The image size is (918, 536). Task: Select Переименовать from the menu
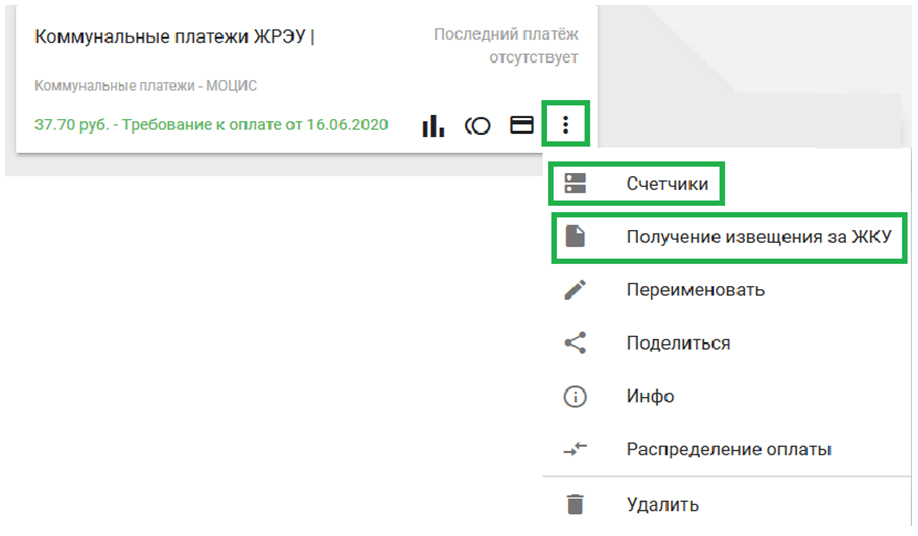click(x=695, y=290)
